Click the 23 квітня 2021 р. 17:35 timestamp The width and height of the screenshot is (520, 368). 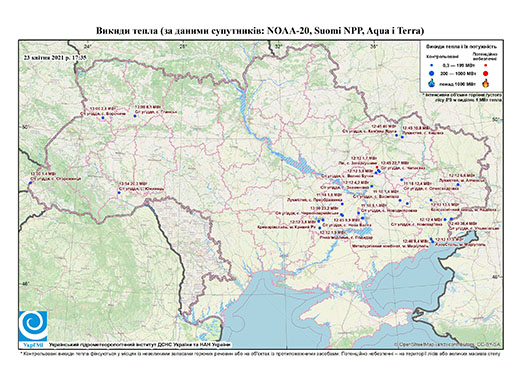tap(55, 57)
